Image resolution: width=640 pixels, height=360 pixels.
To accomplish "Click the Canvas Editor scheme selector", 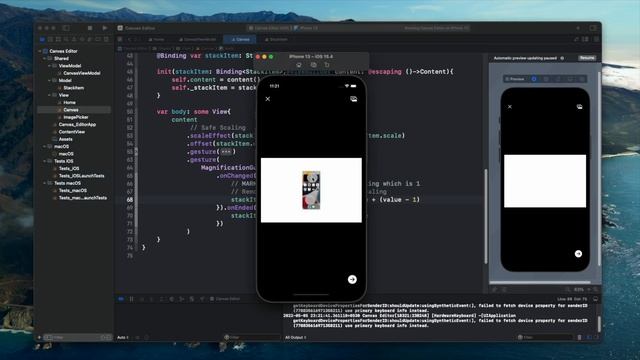I will point(270,28).
